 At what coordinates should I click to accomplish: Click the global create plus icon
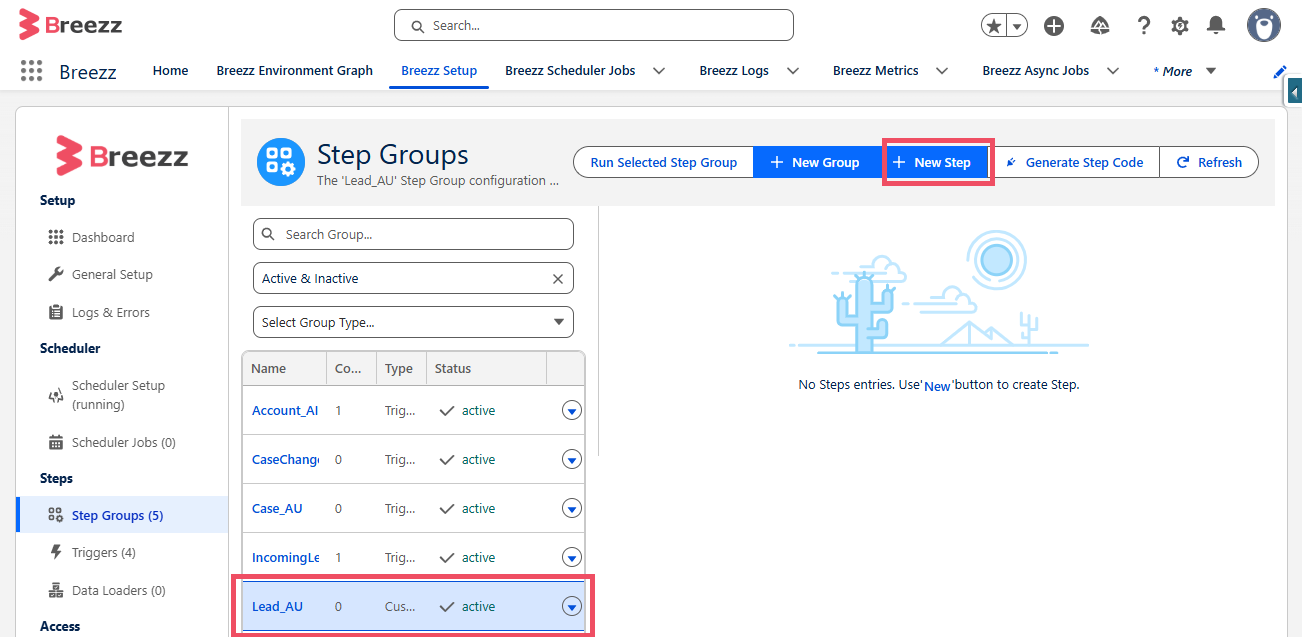tap(1054, 26)
